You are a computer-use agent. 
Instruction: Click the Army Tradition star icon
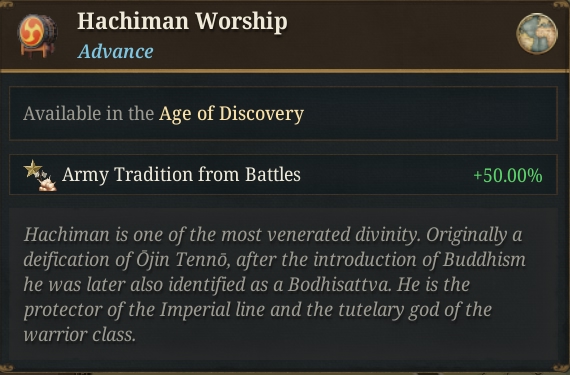coord(40,175)
